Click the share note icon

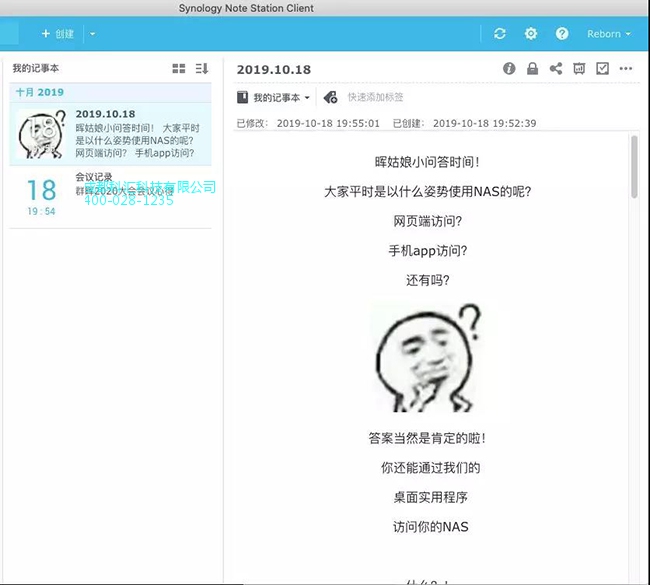[x=556, y=68]
